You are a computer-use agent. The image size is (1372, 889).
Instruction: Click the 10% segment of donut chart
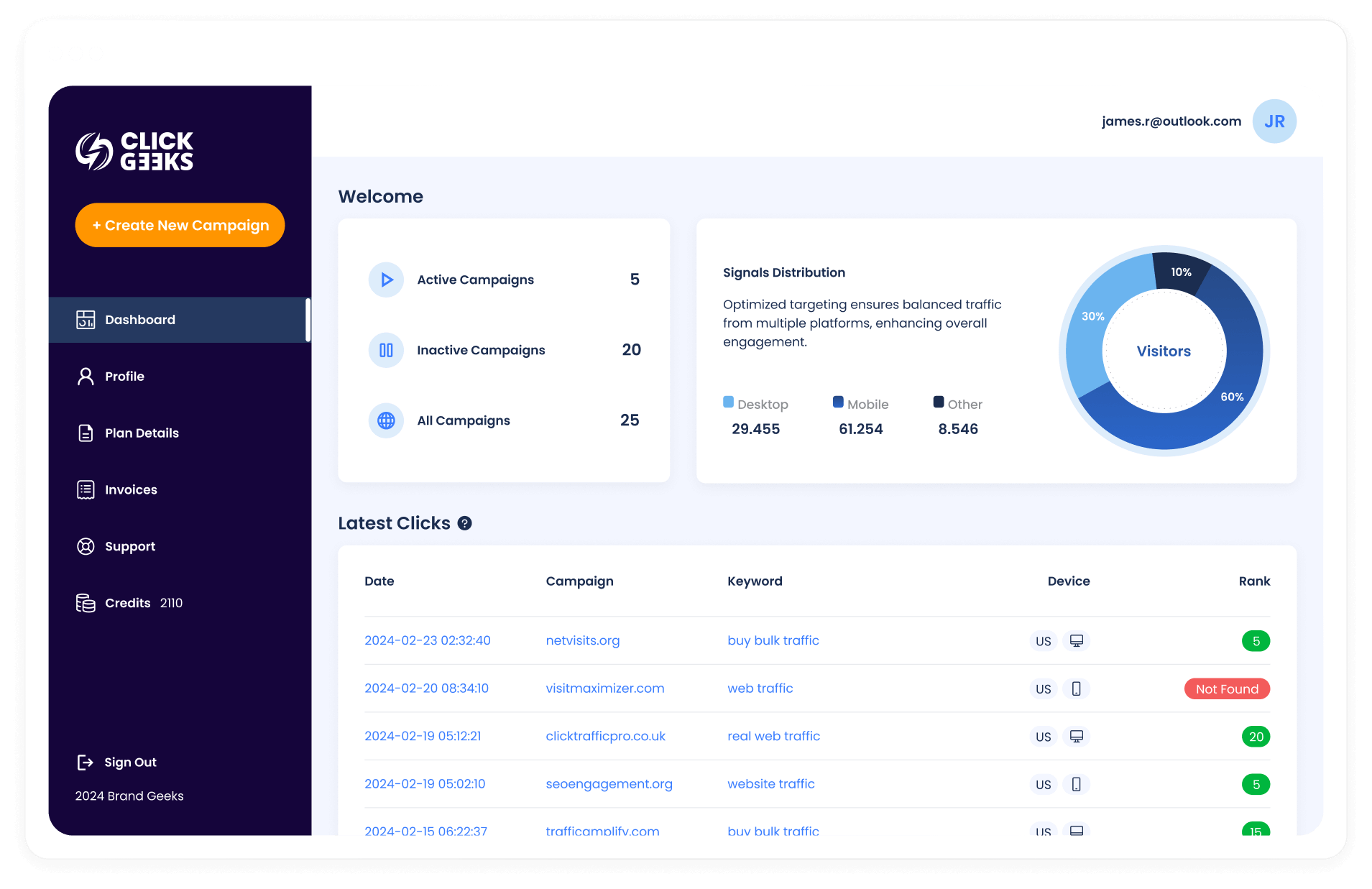click(1182, 272)
